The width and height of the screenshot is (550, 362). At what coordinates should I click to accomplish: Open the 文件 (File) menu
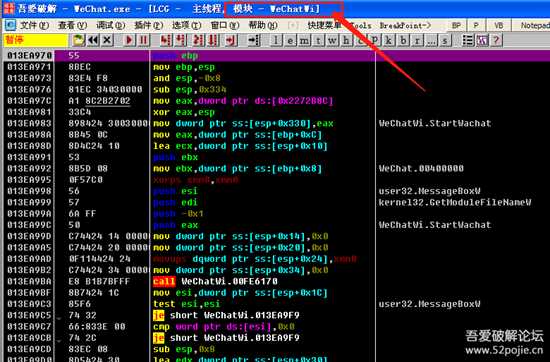34,26
